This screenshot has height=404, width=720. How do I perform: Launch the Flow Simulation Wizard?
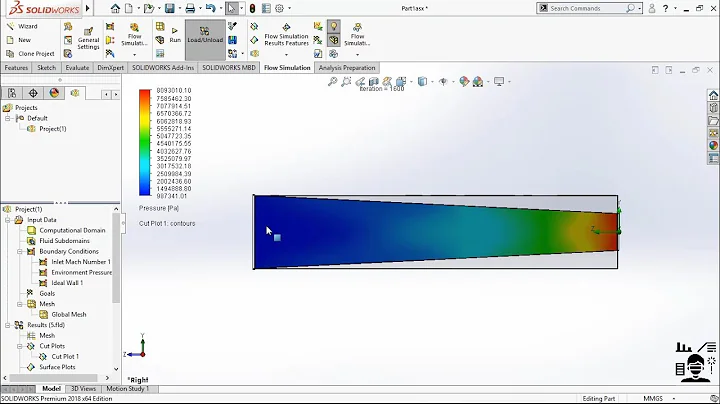pyautogui.click(x=22, y=27)
